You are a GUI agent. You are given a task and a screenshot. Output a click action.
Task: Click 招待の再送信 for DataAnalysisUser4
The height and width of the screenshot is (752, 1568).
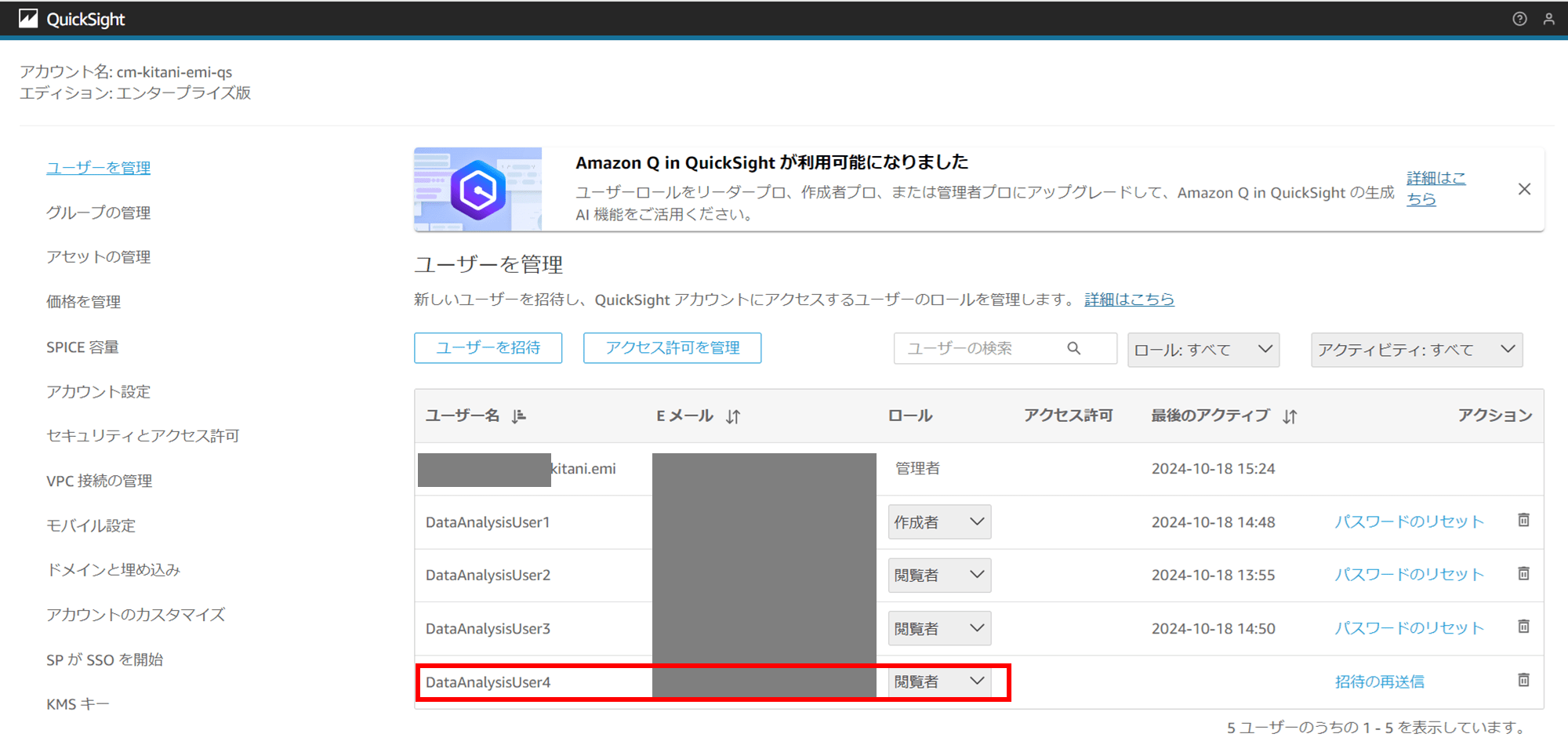tap(1380, 681)
